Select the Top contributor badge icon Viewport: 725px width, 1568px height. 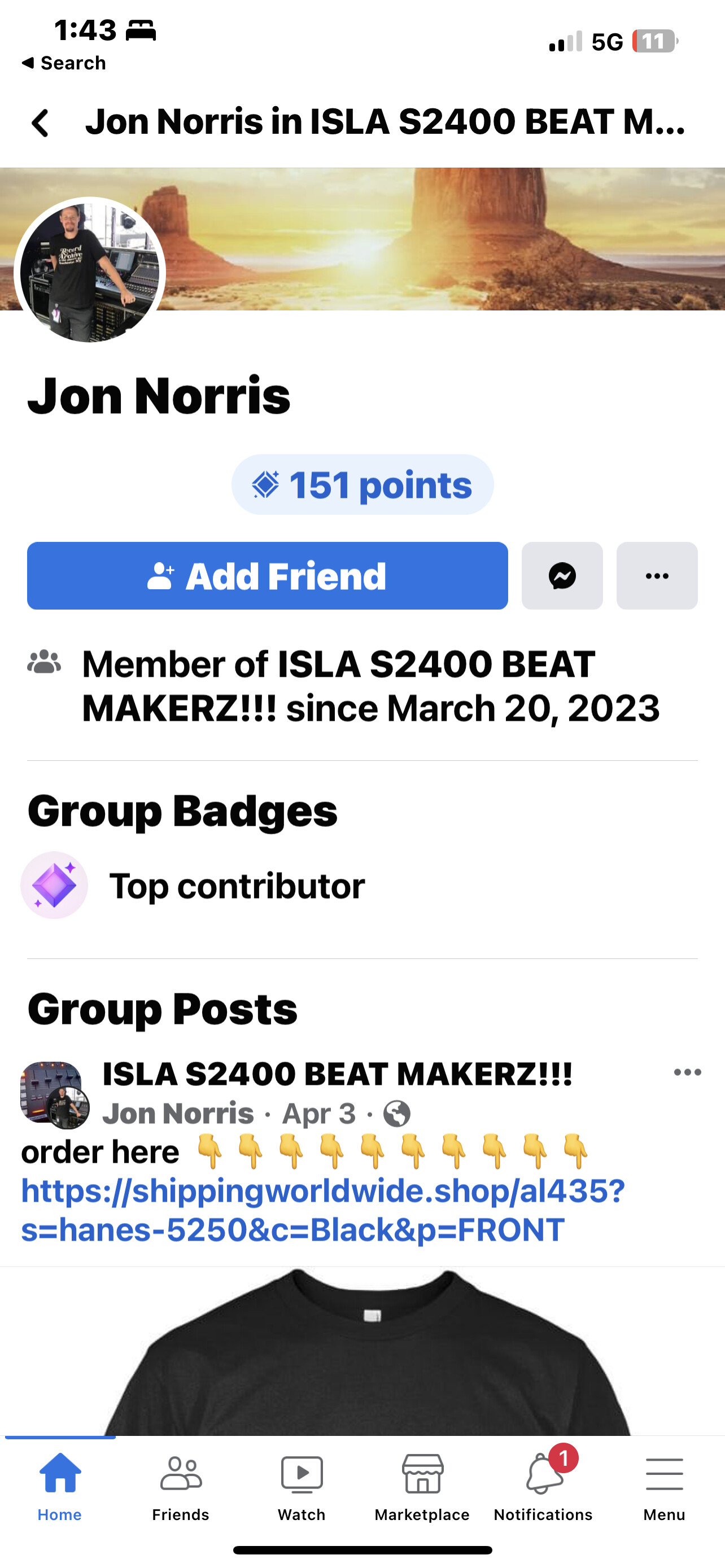[x=54, y=885]
